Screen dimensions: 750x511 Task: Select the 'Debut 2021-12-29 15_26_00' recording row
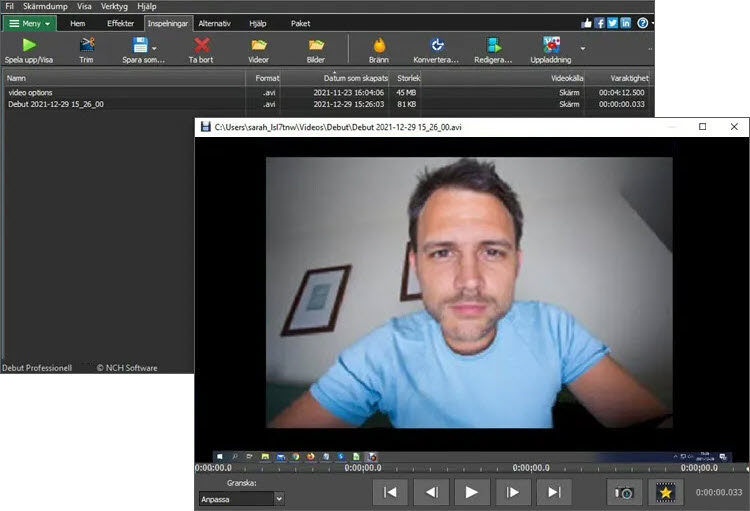[x=327, y=104]
